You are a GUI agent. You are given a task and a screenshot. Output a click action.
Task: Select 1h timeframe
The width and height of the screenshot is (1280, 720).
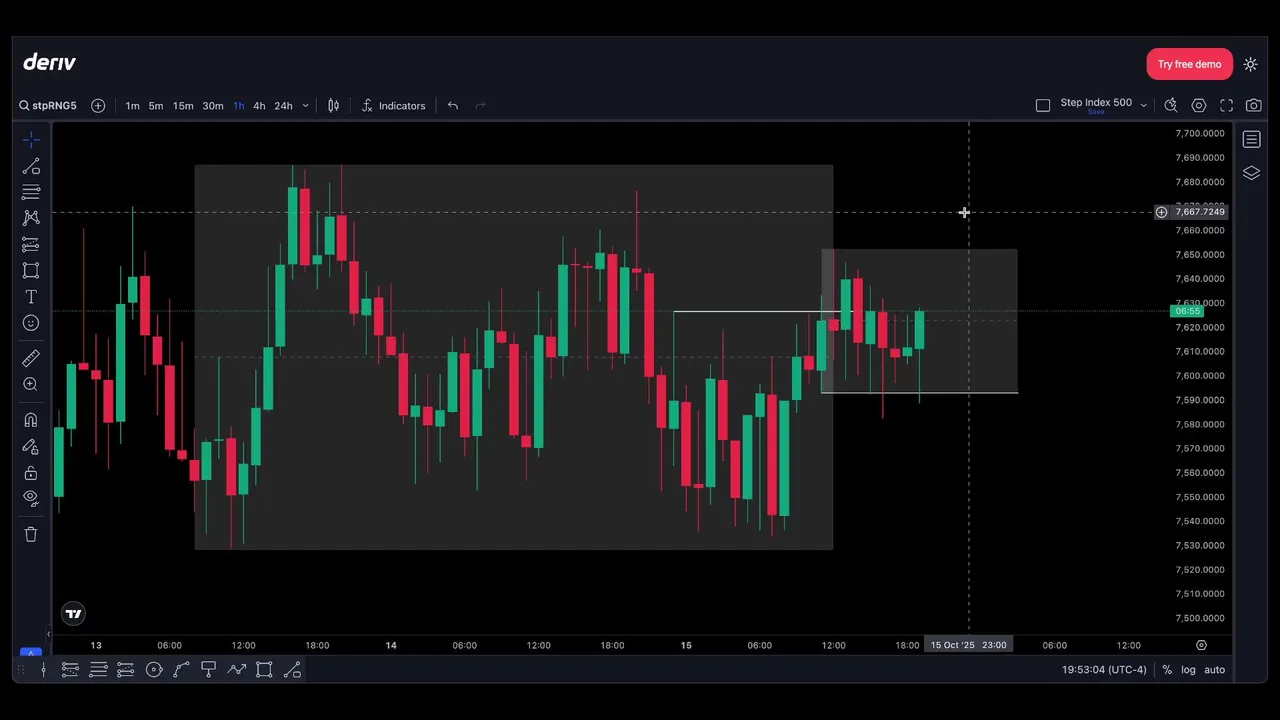pyautogui.click(x=238, y=105)
